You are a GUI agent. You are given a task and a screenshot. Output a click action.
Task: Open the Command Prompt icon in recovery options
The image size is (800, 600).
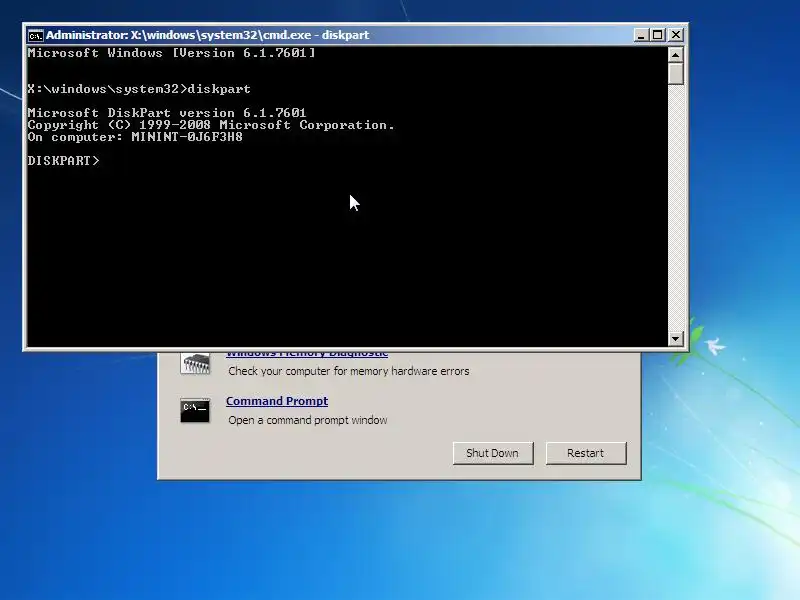(195, 411)
